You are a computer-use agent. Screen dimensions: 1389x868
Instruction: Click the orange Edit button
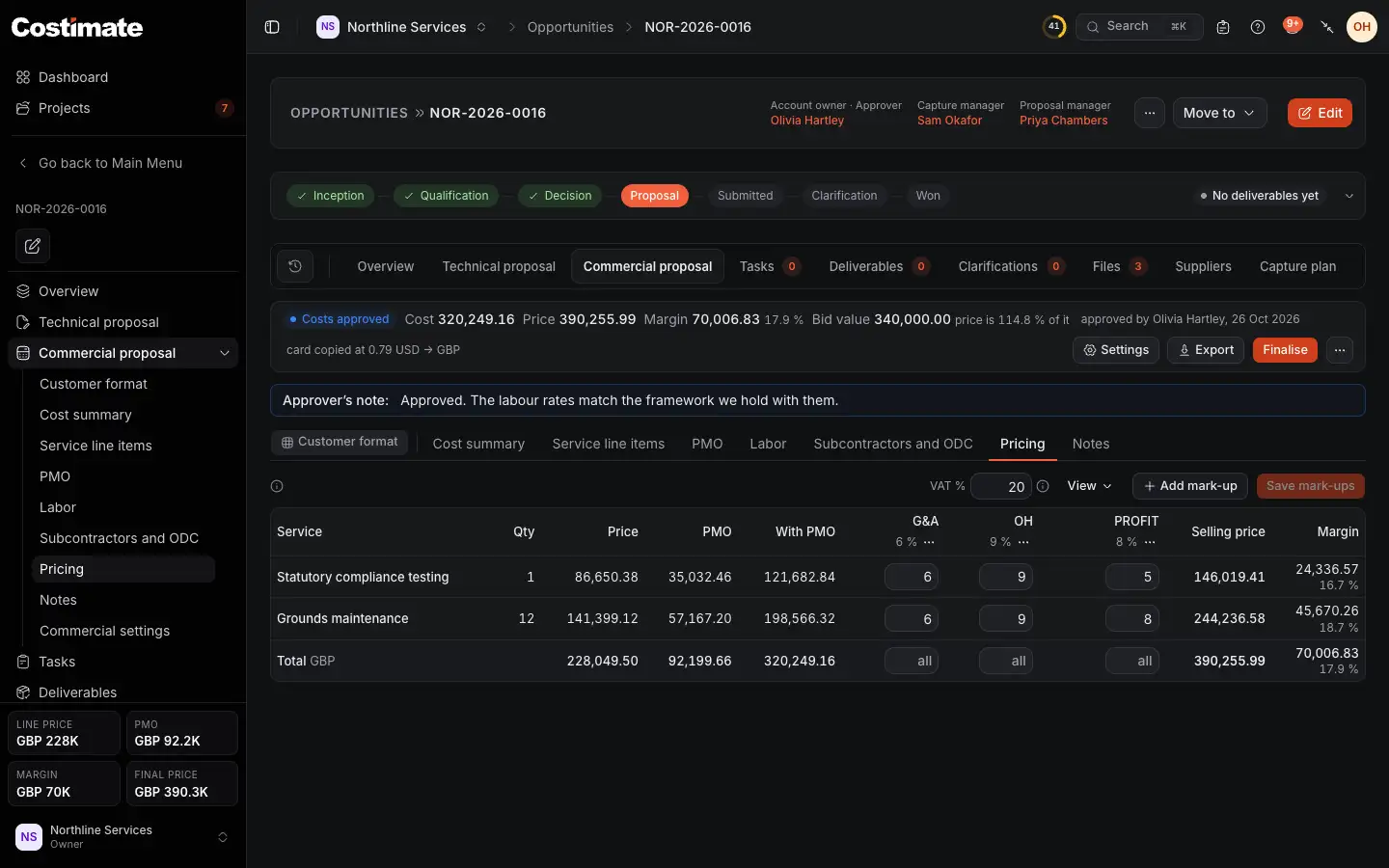click(x=1320, y=113)
